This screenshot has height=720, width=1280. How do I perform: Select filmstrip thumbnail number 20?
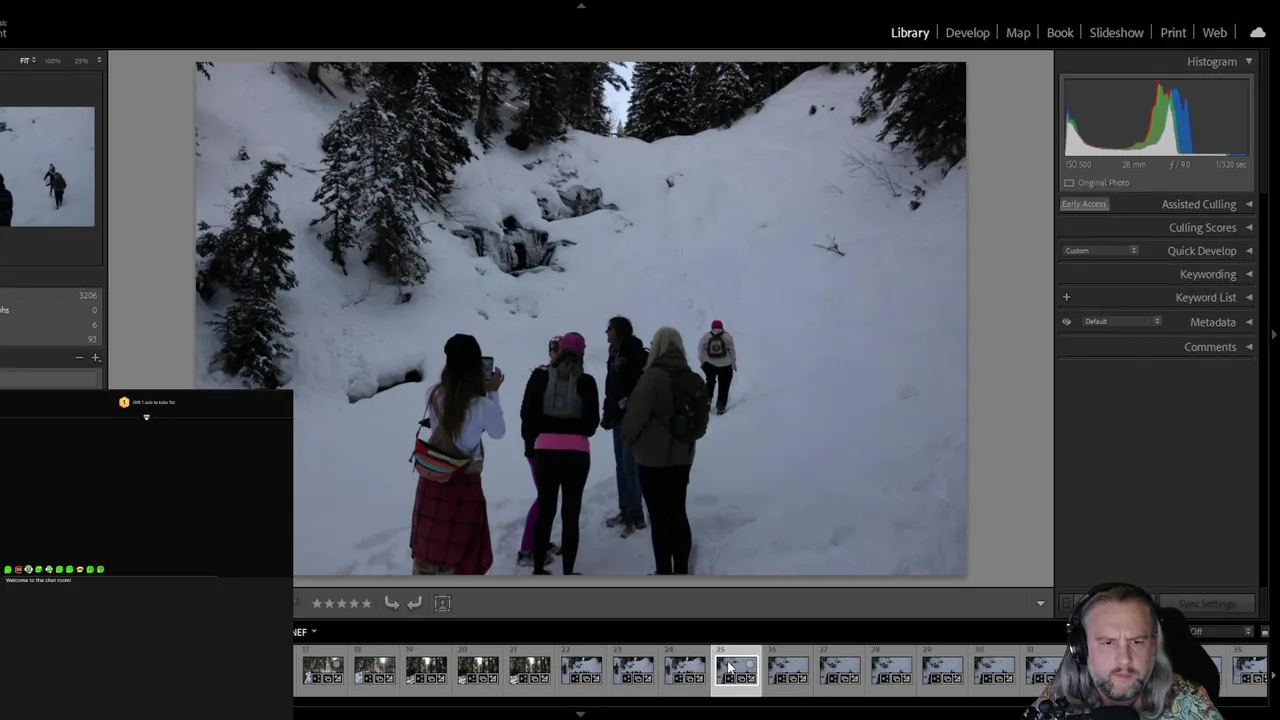[x=478, y=670]
